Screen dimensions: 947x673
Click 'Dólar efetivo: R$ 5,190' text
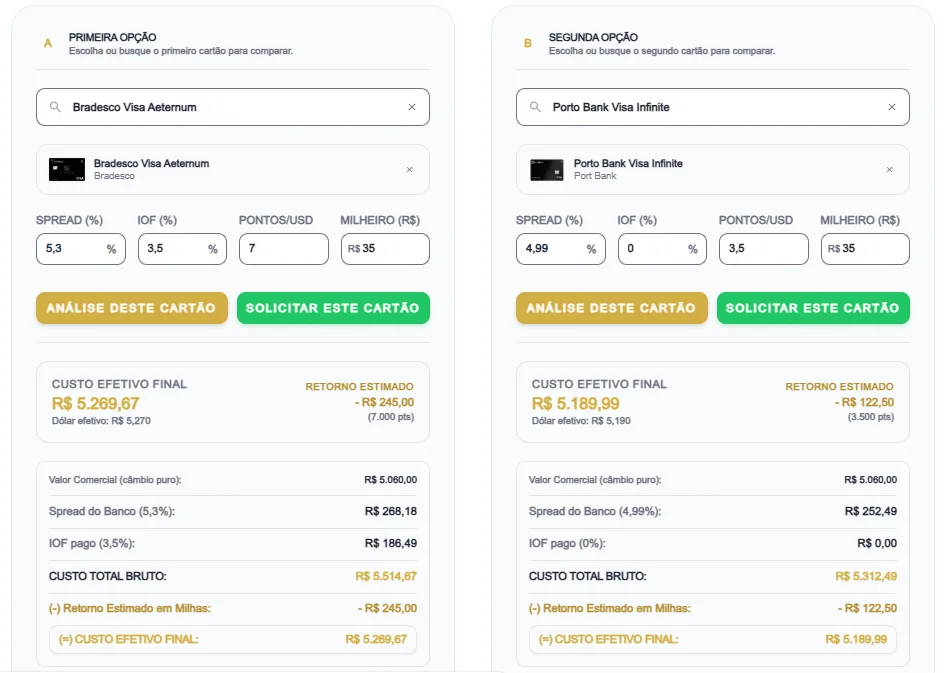pos(581,421)
